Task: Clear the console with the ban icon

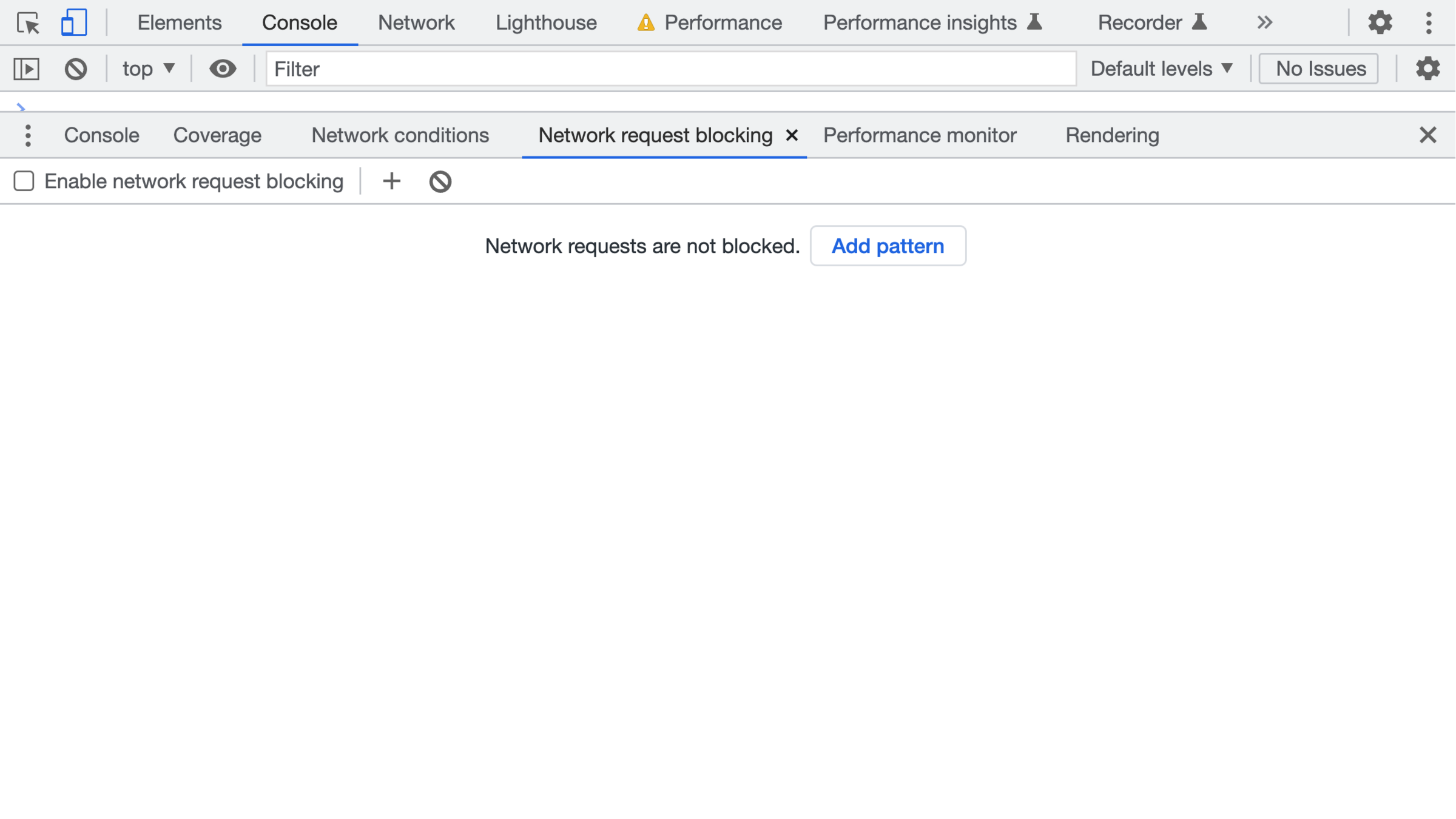Action: pyautogui.click(x=76, y=69)
